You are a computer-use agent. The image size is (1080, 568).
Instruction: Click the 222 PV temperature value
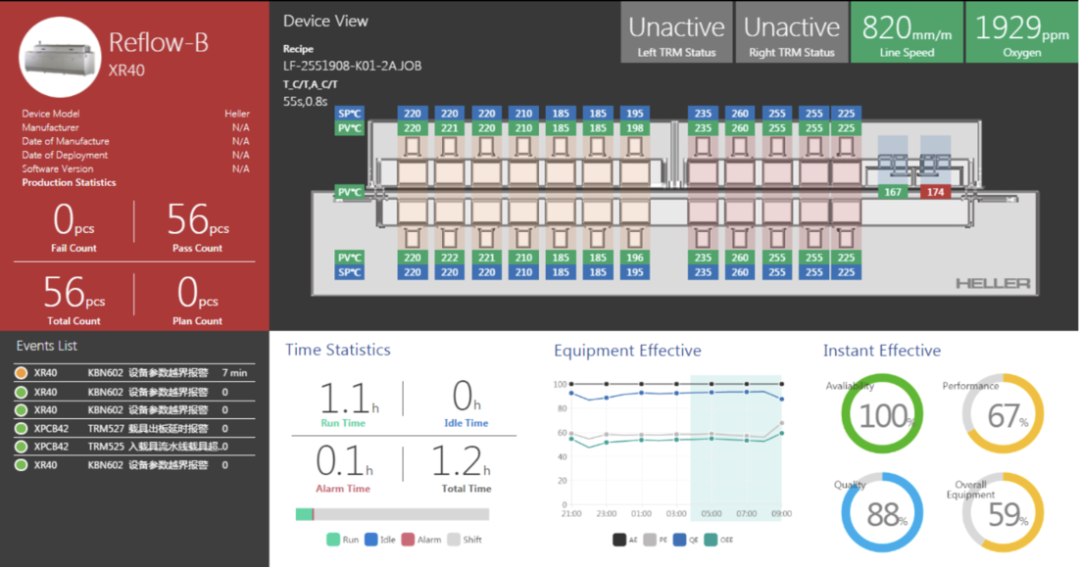coord(450,257)
